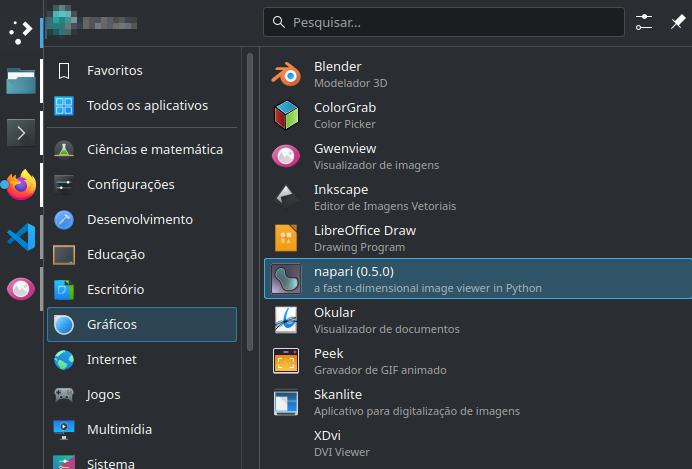Click the category list scrollbar

tap(249, 200)
